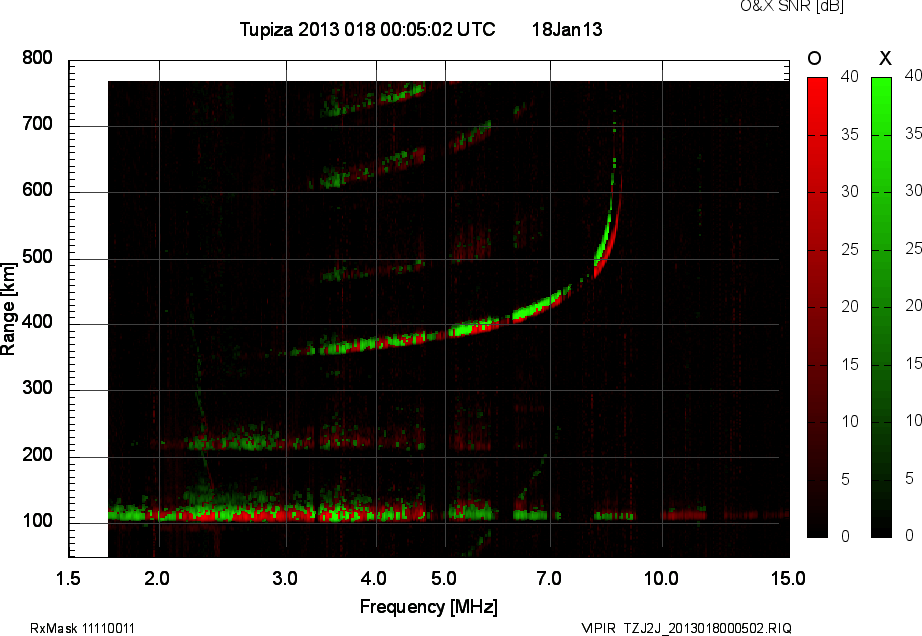Click the date label '18Jan13'
Image resolution: width=922 pixels, height=636 pixels.
click(x=567, y=29)
